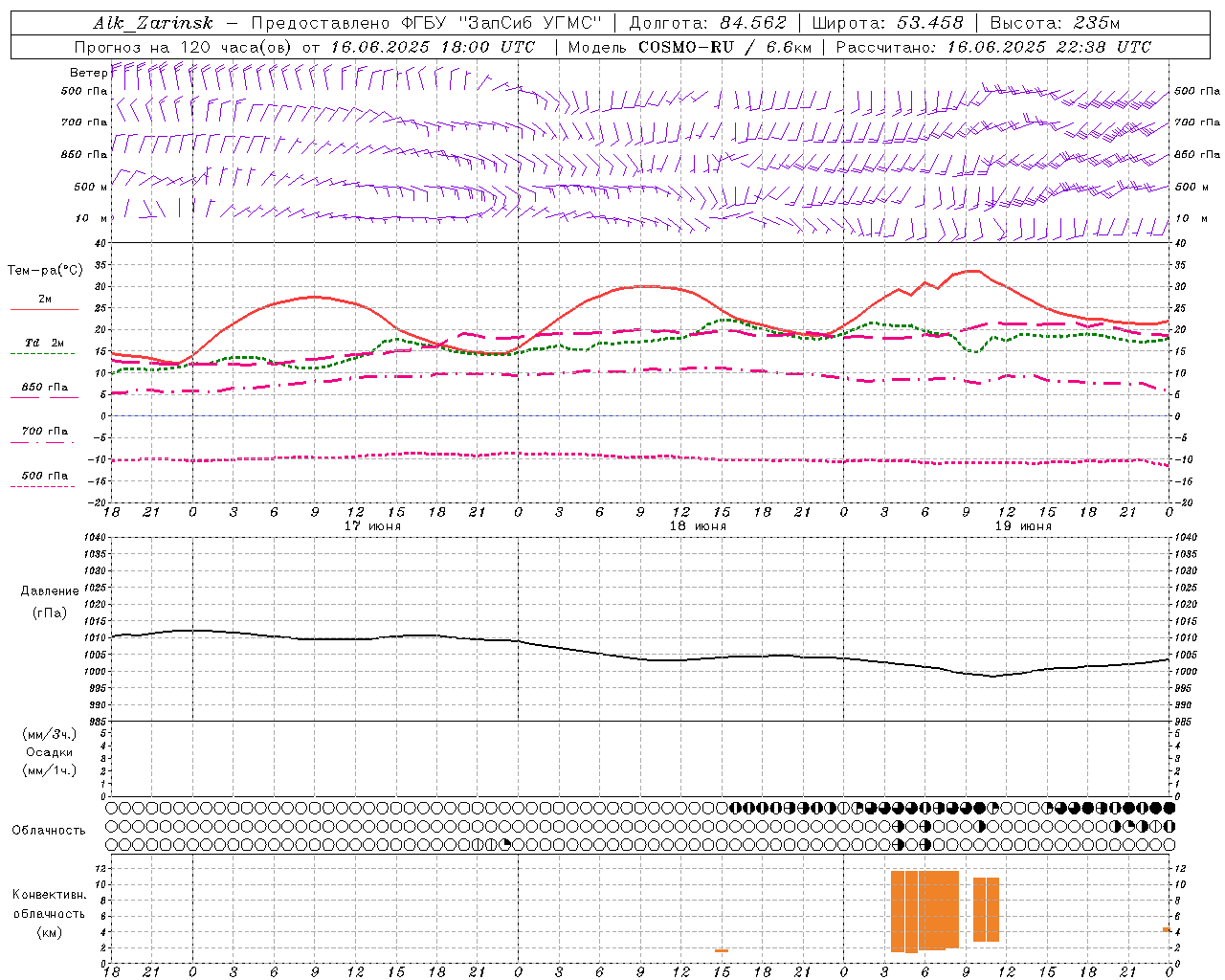This screenshot has height=980, width=1225.
Task: Click the '850 гПа' temperature legend entry
Action: pyautogui.click(x=45, y=388)
